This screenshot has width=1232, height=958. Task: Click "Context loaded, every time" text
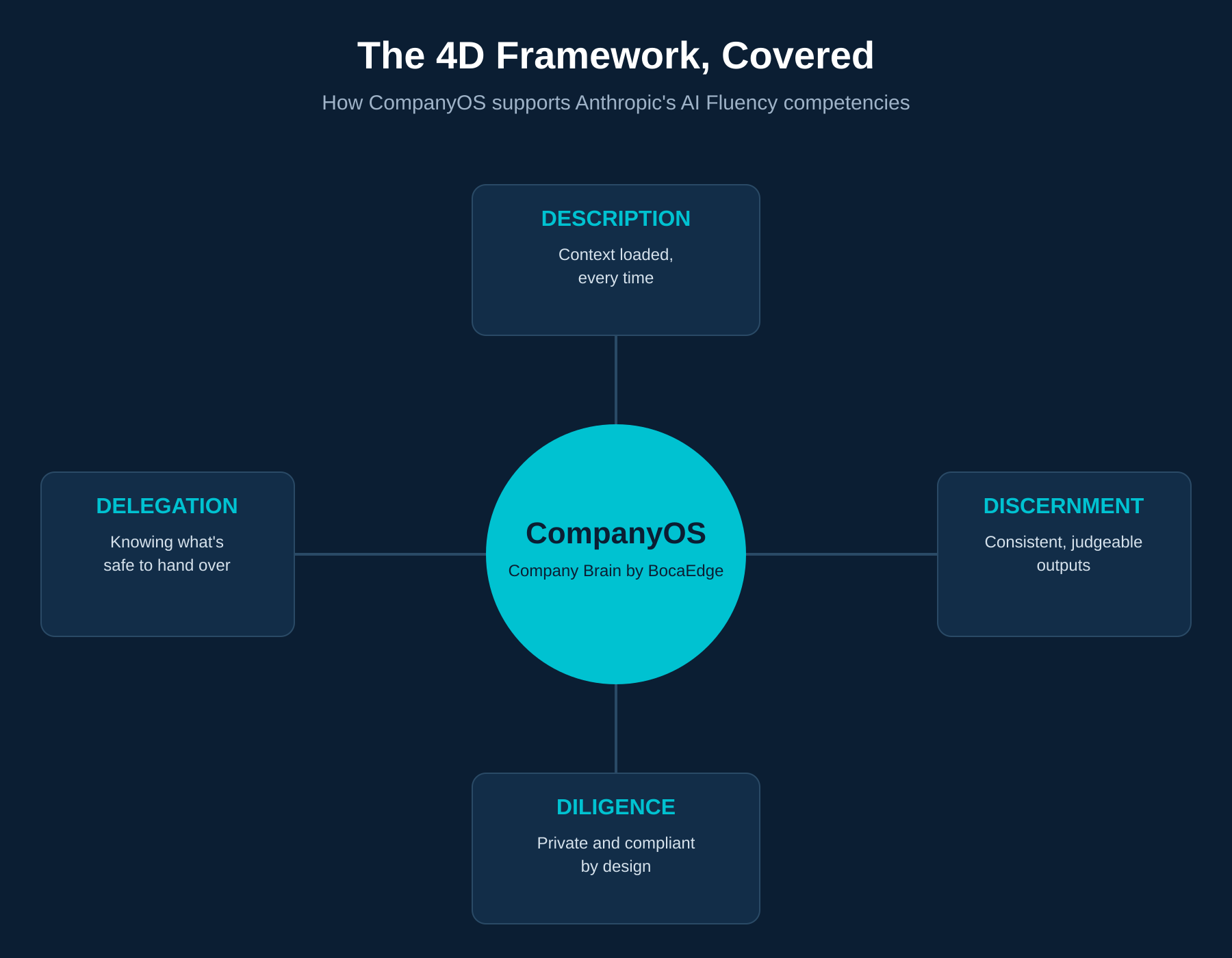tap(616, 266)
